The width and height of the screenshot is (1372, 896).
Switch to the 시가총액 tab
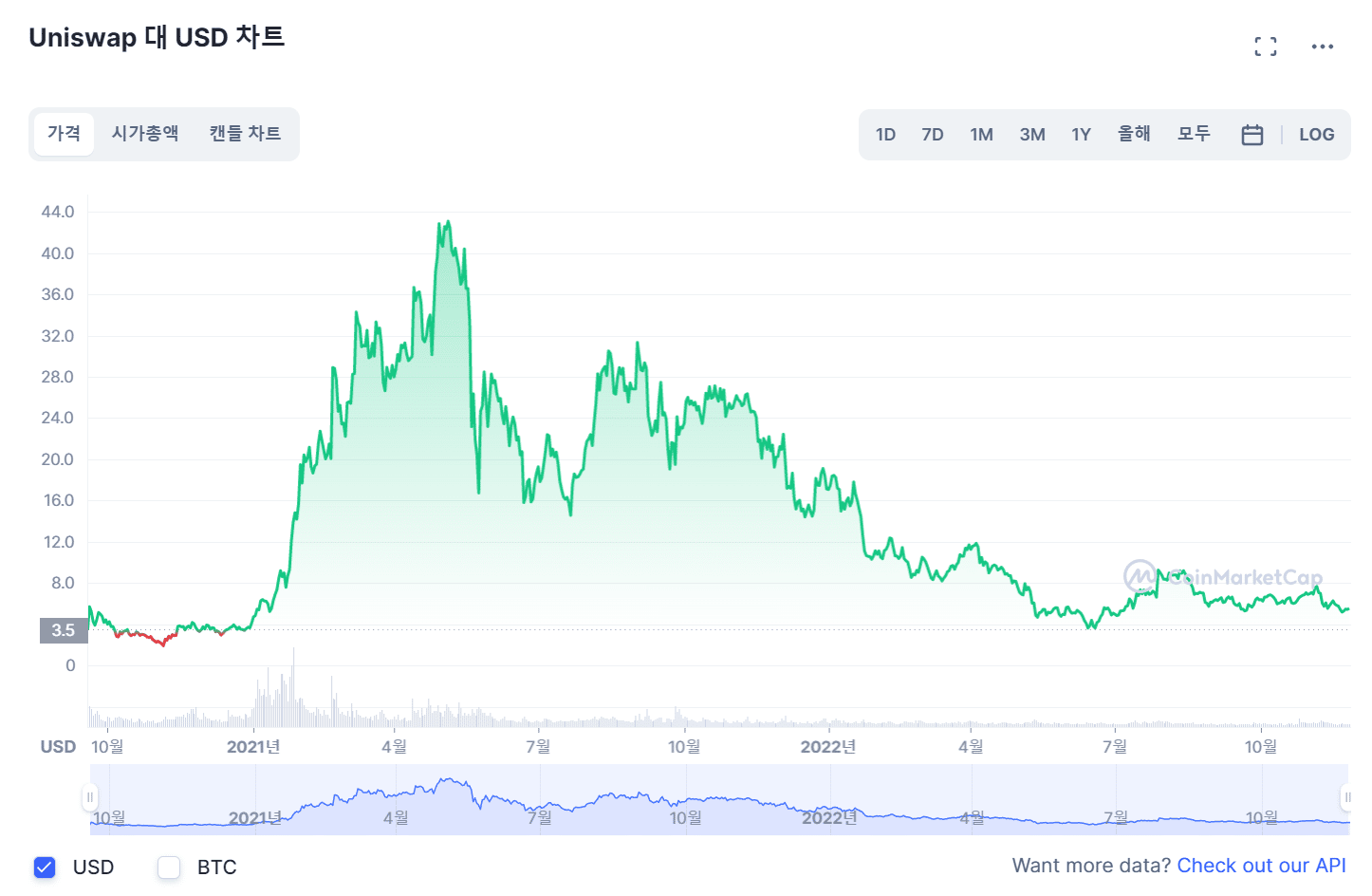(x=145, y=134)
